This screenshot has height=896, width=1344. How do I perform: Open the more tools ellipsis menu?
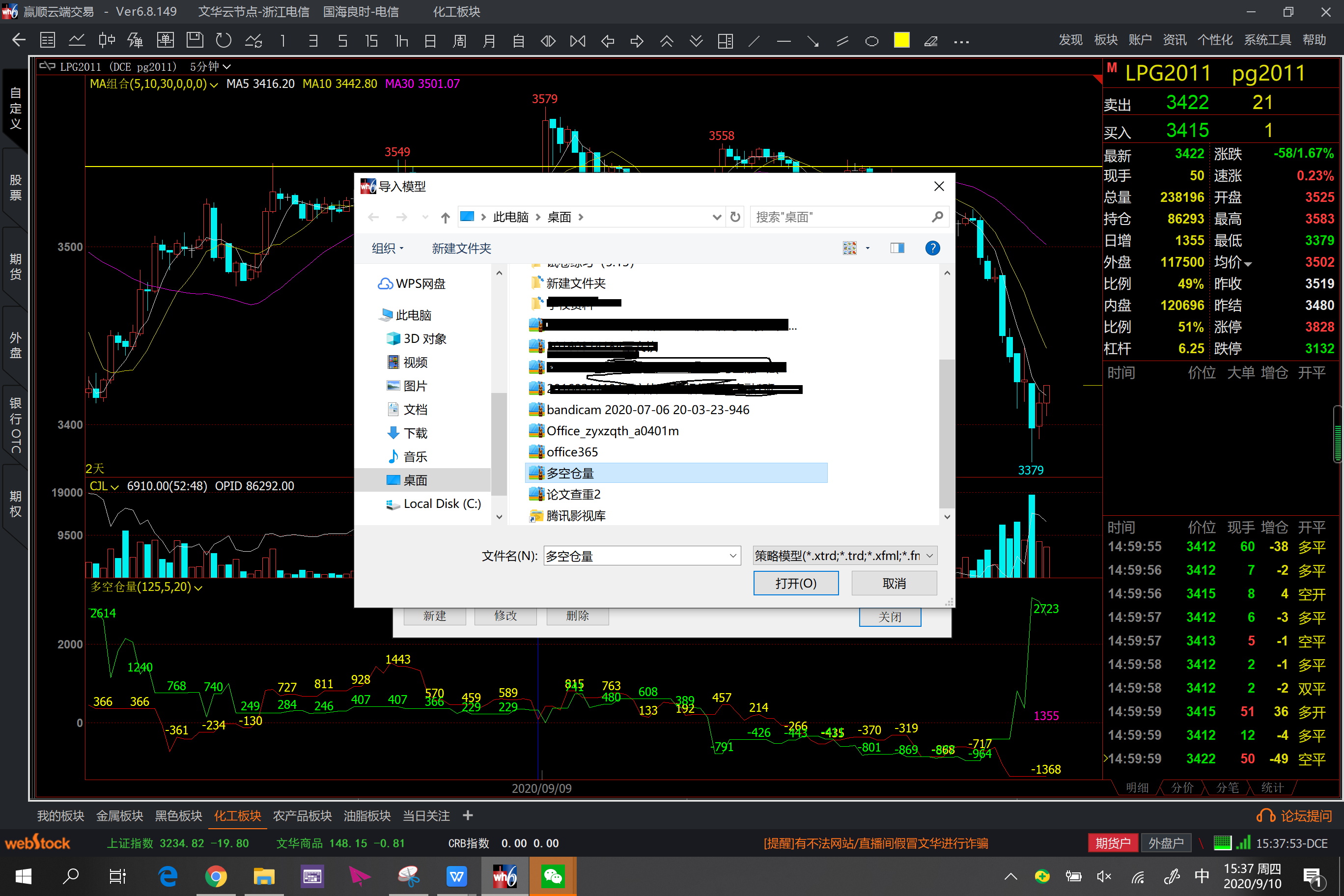point(961,41)
